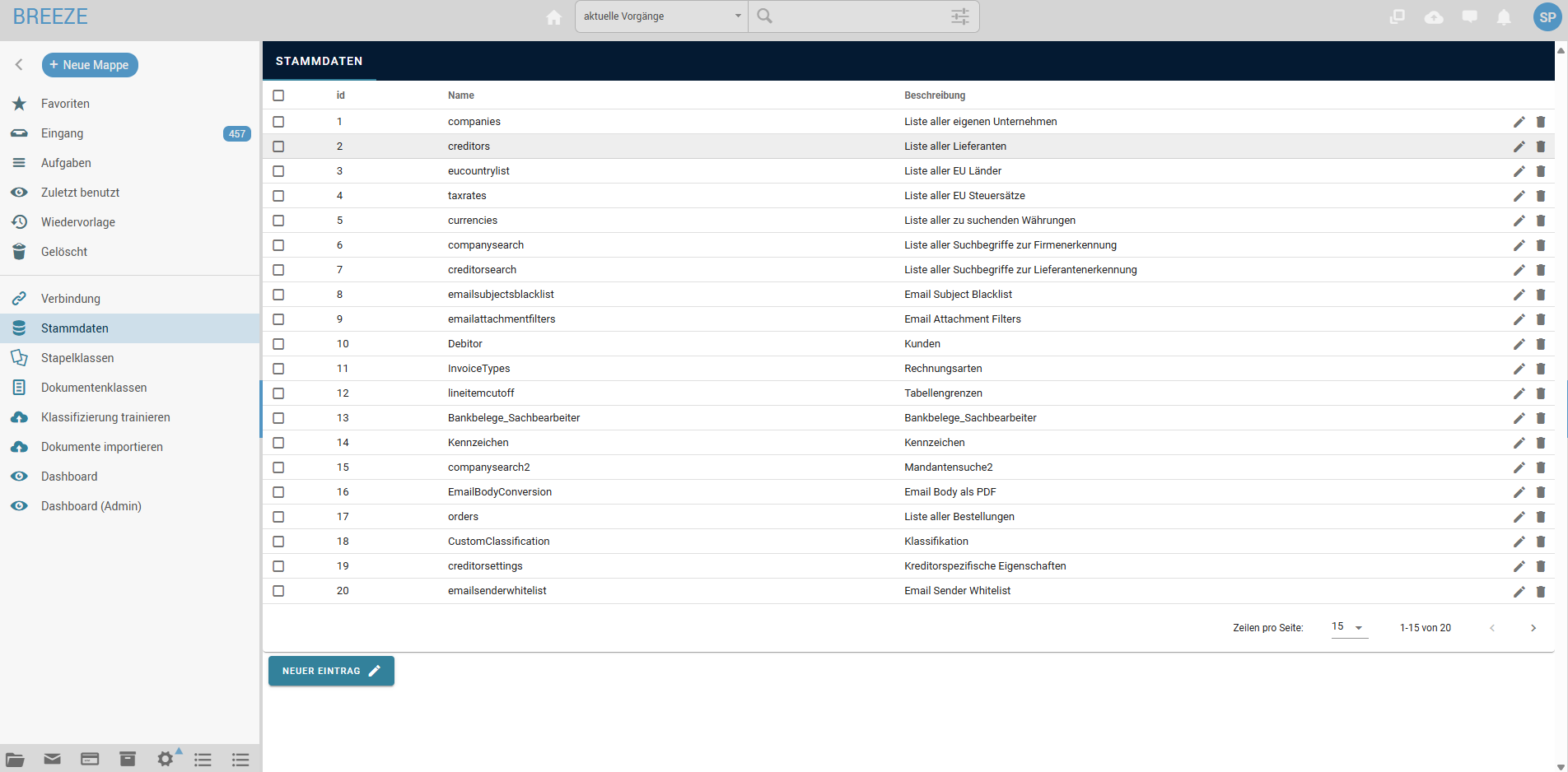Go to the home icon in top bar
Image resolution: width=1568 pixels, height=772 pixels.
coord(553,17)
